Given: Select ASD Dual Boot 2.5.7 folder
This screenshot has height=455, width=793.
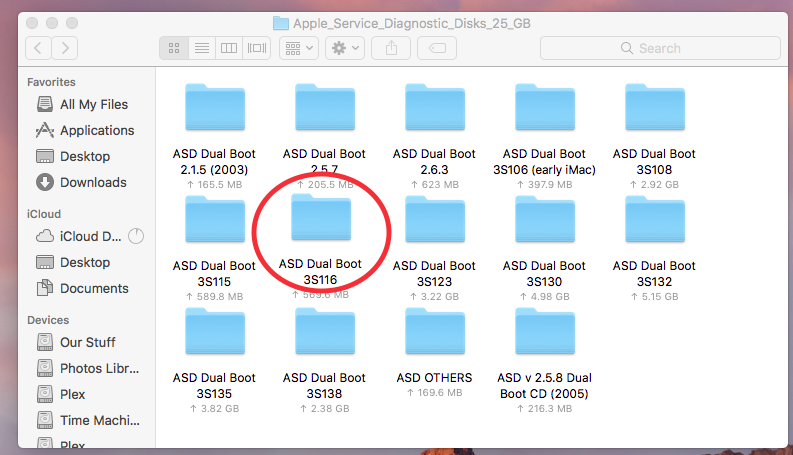Looking at the screenshot, I should [325, 108].
